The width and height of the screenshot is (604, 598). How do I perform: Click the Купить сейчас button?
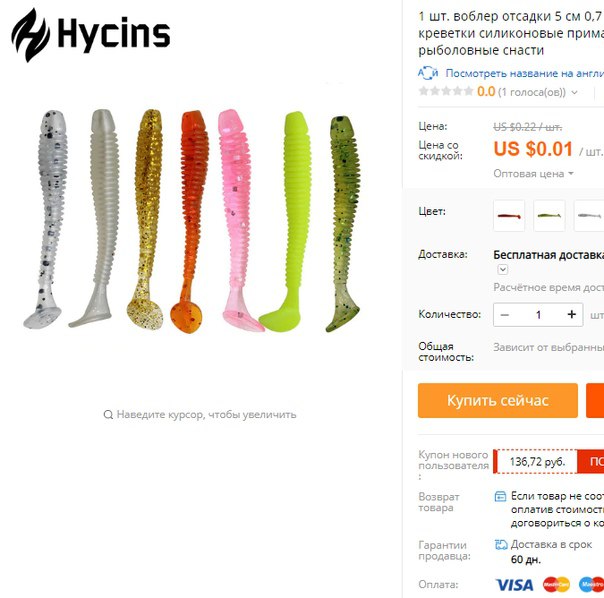coord(498,400)
